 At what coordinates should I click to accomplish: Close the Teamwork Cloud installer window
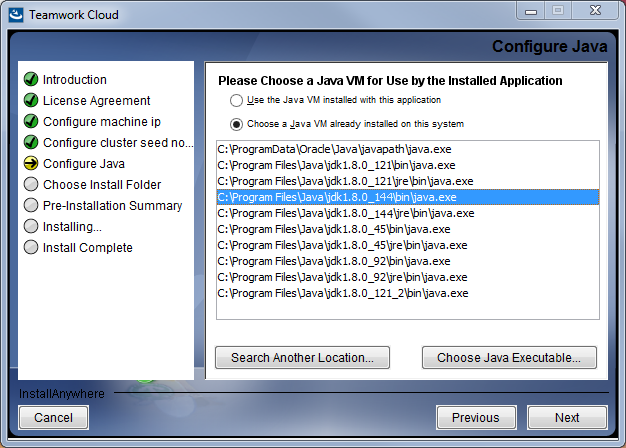(595, 11)
